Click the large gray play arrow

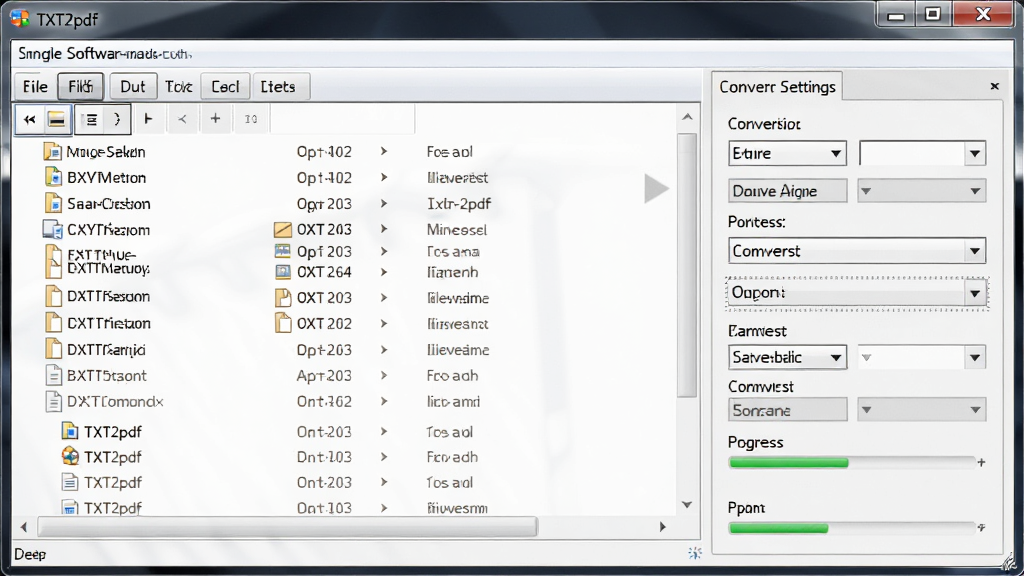pyautogui.click(x=656, y=189)
